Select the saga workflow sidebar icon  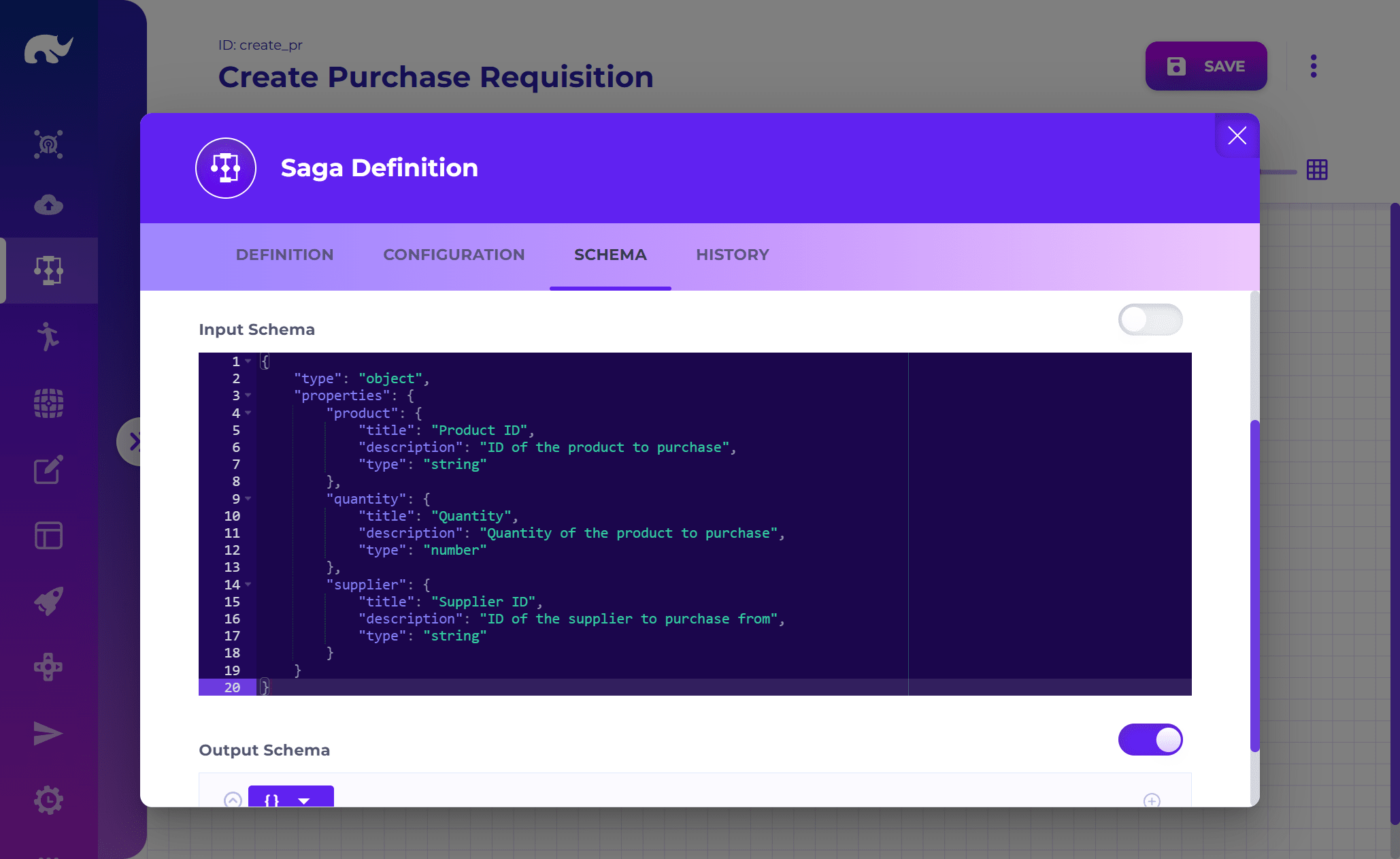pos(48,270)
